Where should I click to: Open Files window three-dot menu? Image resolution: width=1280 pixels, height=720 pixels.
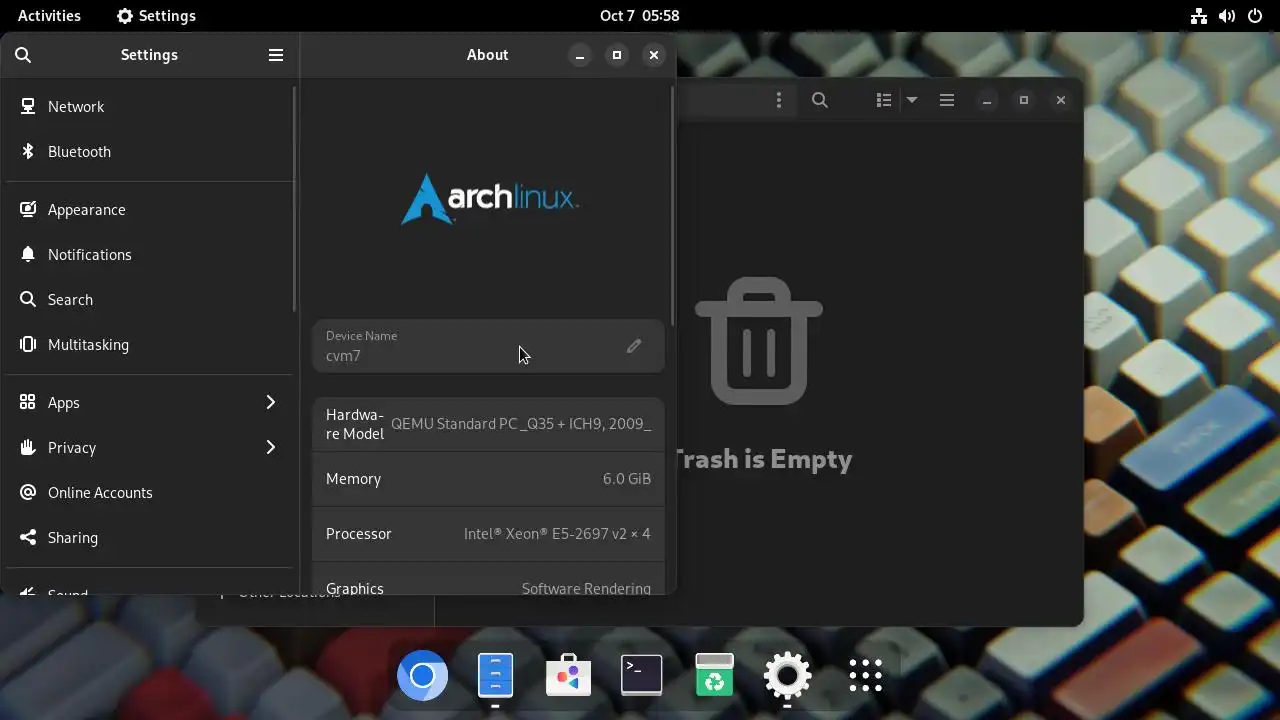click(779, 100)
